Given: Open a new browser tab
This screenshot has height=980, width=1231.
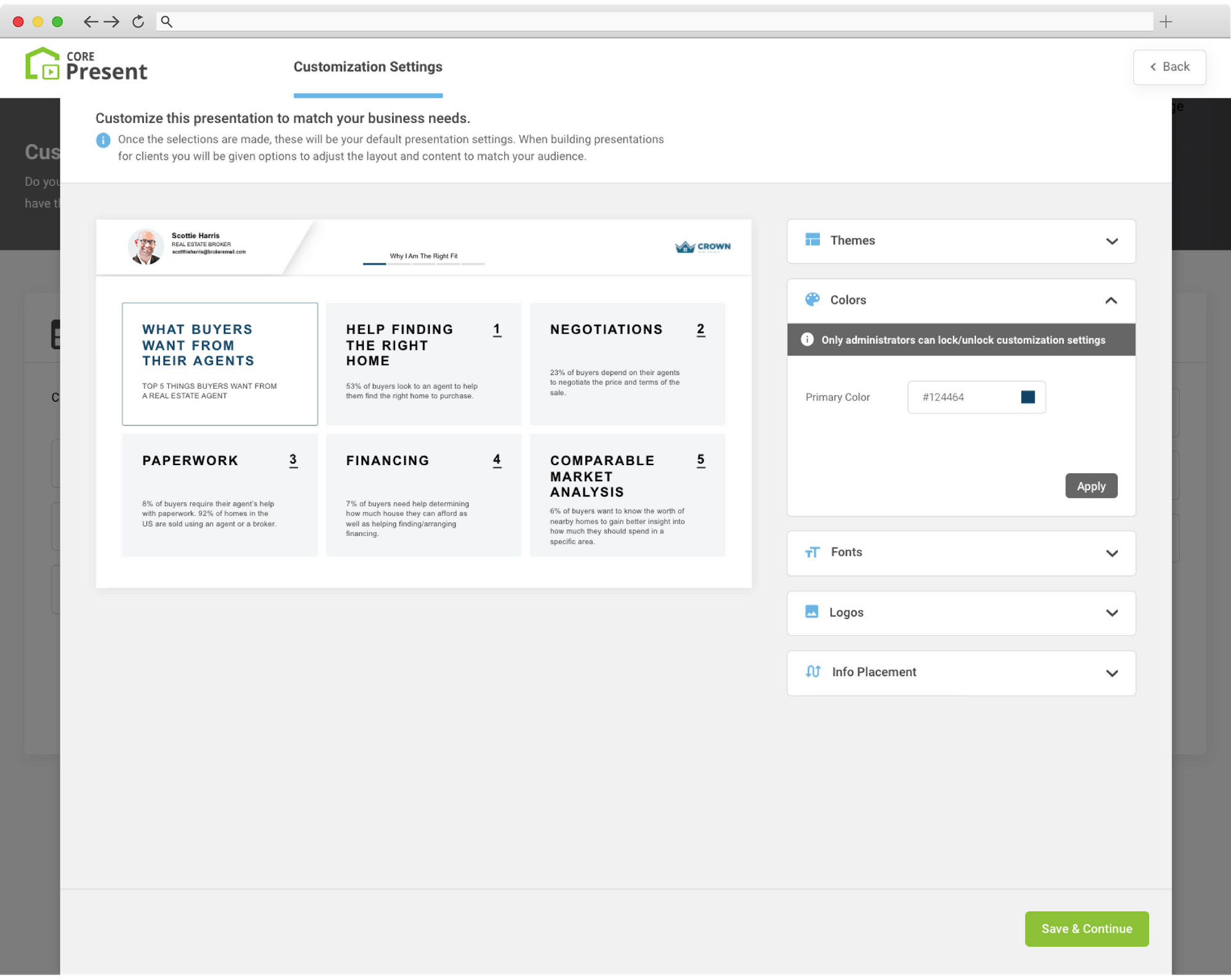Looking at the screenshot, I should pos(1165,21).
